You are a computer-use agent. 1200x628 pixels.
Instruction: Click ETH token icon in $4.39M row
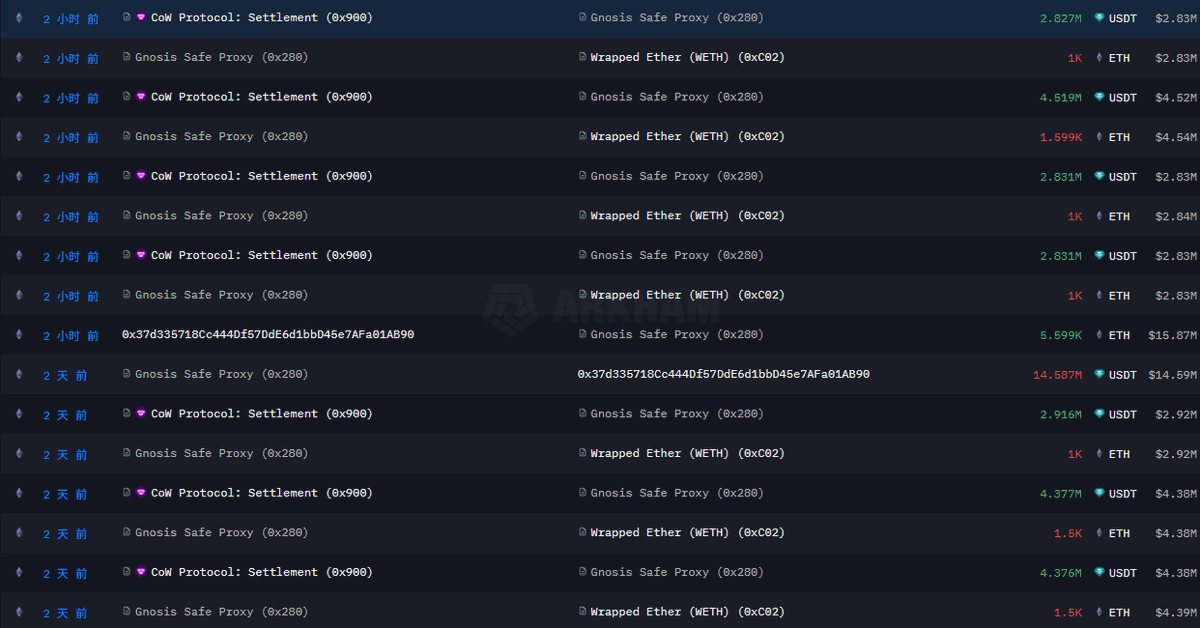point(1099,612)
